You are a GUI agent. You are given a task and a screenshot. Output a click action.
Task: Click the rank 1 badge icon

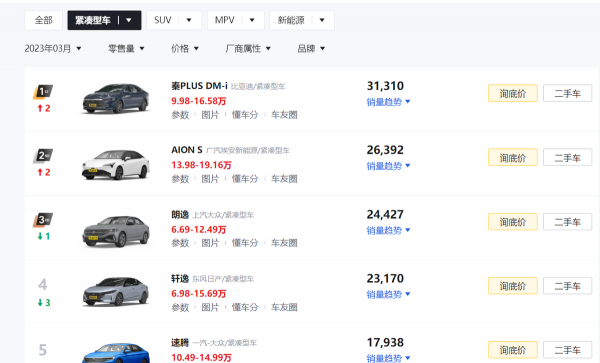pos(43,92)
